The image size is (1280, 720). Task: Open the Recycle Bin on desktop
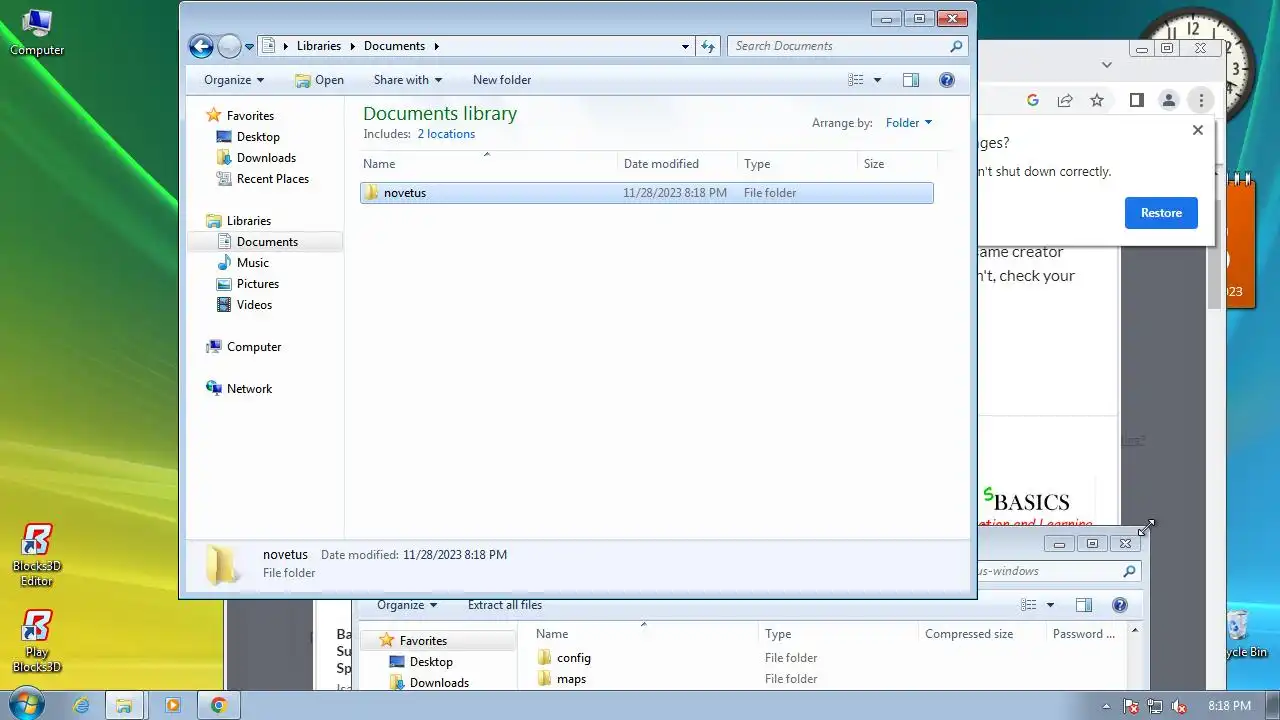pos(1243,634)
